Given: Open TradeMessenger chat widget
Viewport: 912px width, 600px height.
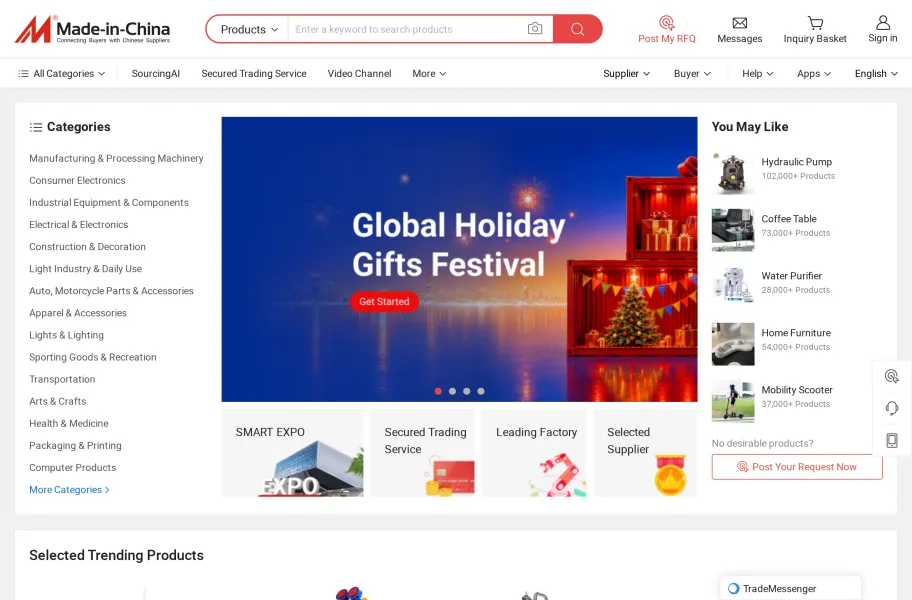Looking at the screenshot, I should (790, 588).
